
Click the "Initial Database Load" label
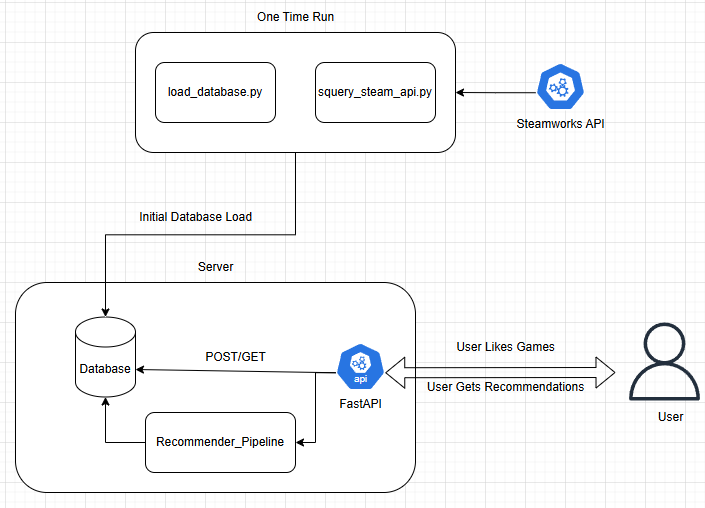(196, 216)
